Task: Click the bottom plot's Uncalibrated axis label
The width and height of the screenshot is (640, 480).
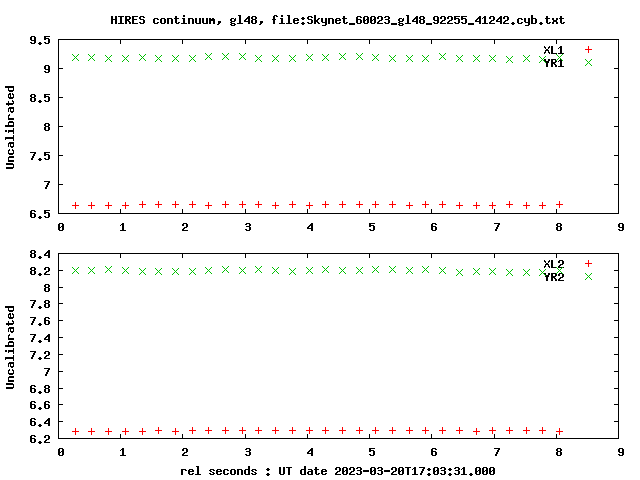Action: [10, 347]
